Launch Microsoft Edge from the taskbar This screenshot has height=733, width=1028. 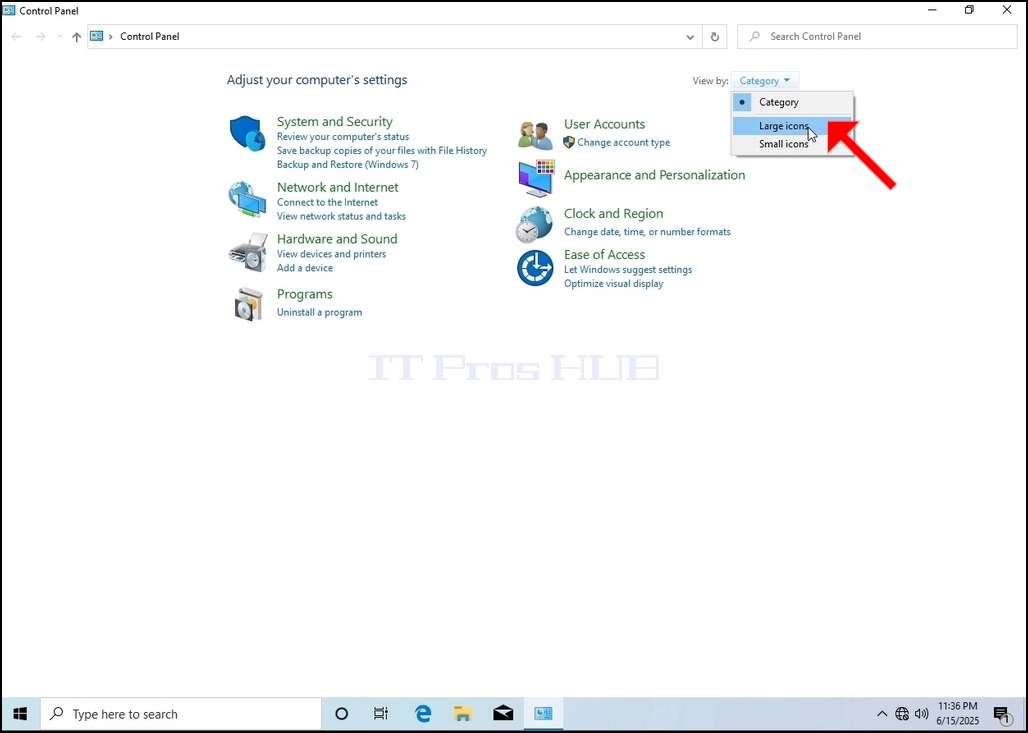point(423,714)
